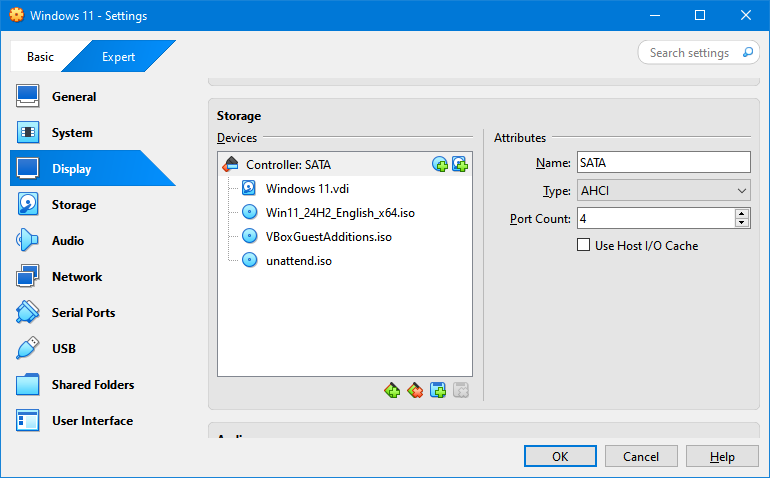Add optical drive to SATA controller

[x=440, y=164]
